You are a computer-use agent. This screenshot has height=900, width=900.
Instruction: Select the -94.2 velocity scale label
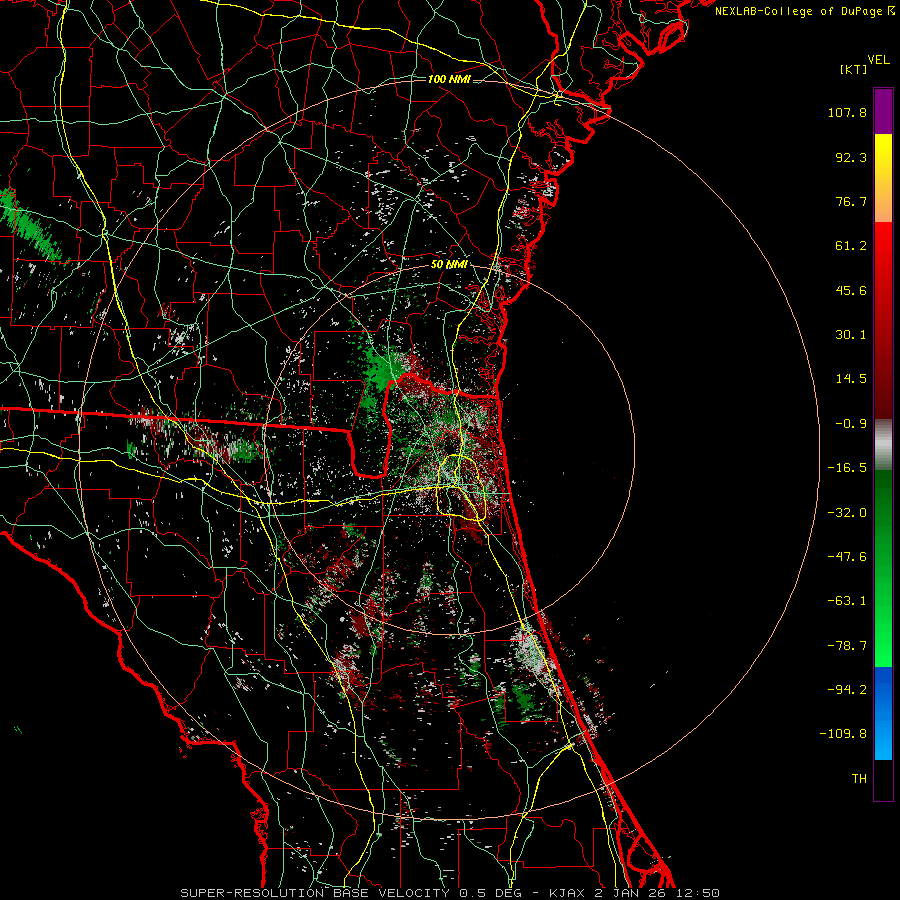coord(847,690)
